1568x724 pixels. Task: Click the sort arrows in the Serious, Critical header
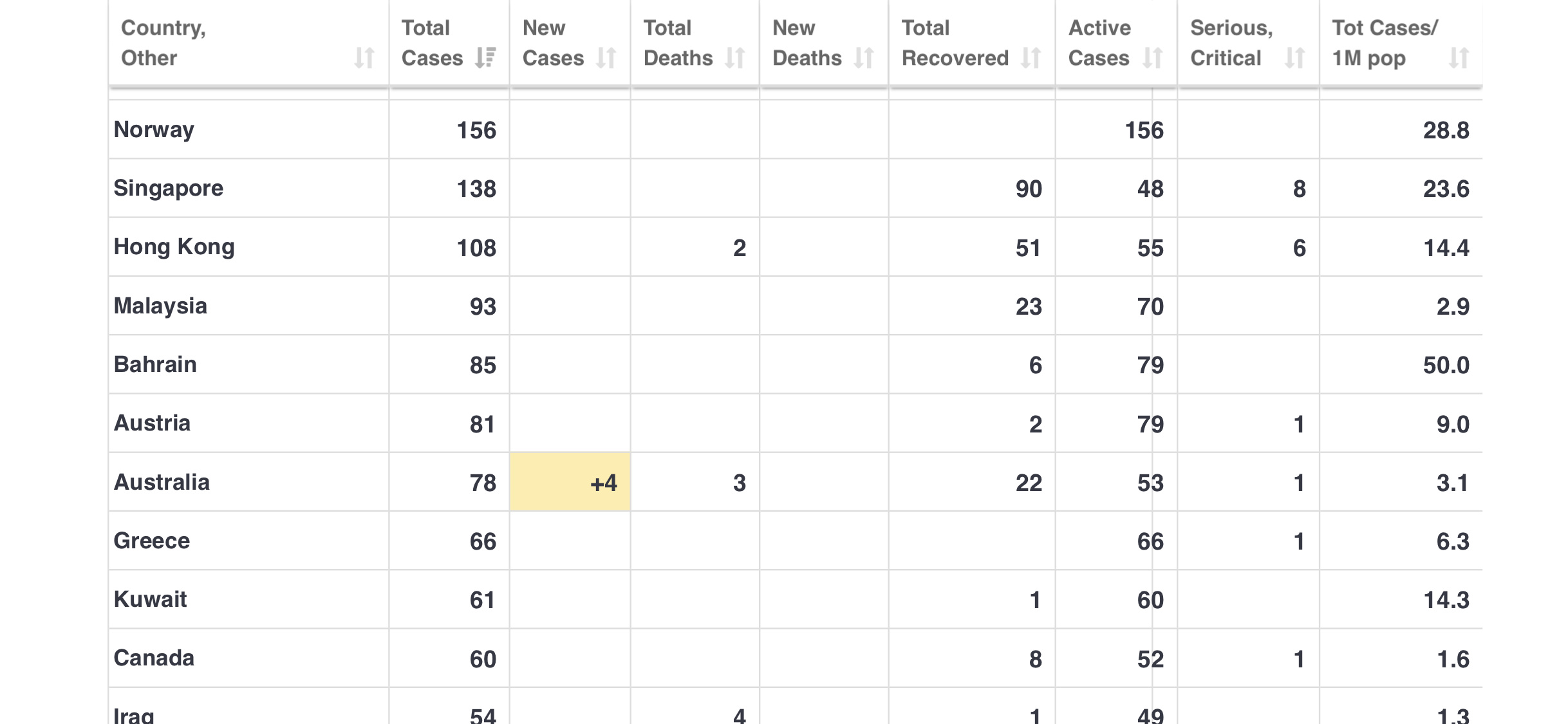[1294, 58]
